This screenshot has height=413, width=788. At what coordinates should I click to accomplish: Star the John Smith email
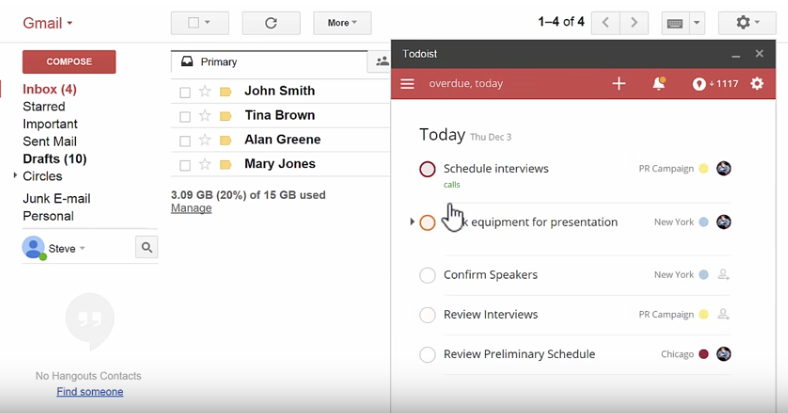pos(205,91)
